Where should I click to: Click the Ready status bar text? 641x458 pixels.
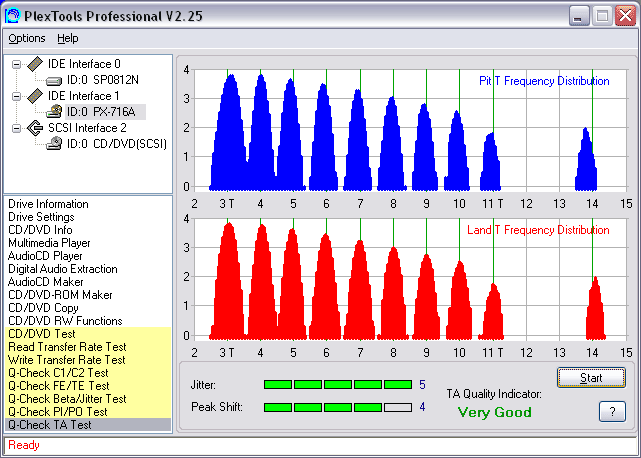(24, 445)
